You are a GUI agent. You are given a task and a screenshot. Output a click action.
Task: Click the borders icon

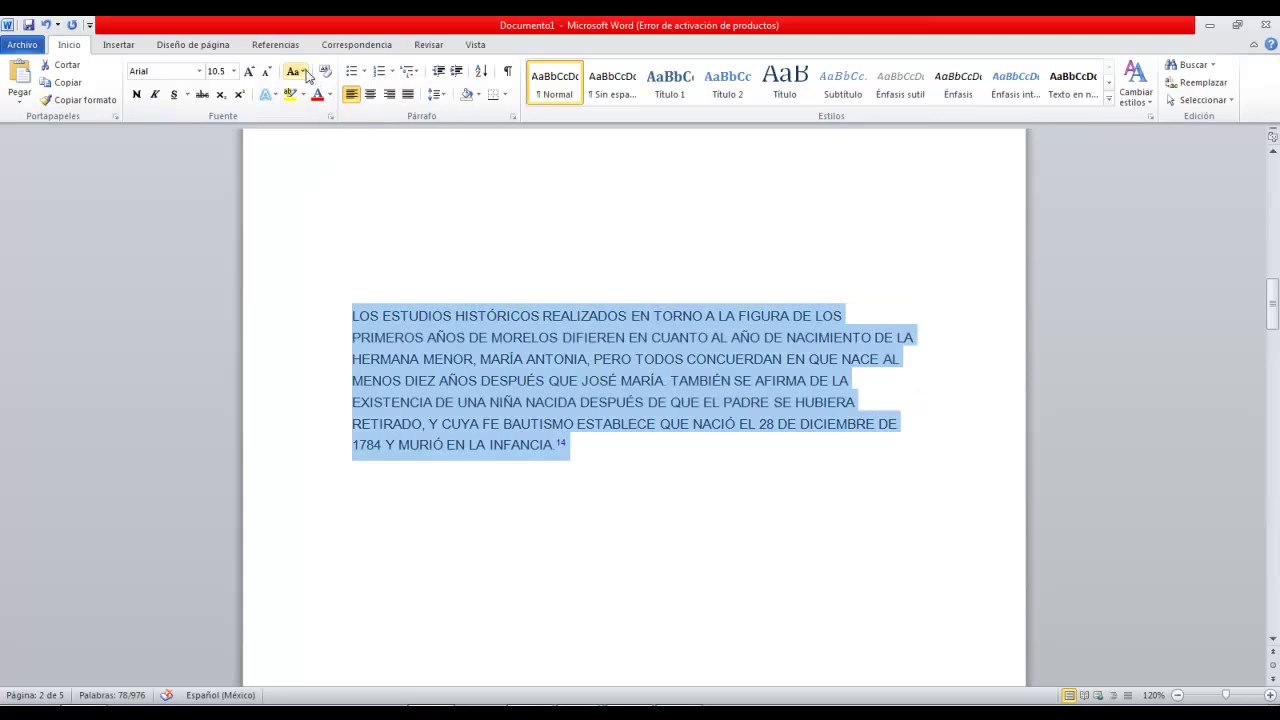493,95
